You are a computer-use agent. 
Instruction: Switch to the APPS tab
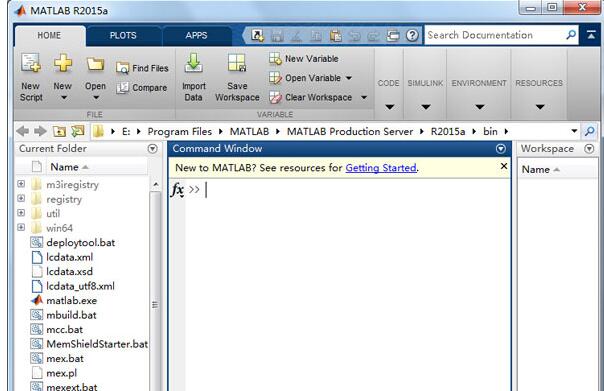196,35
